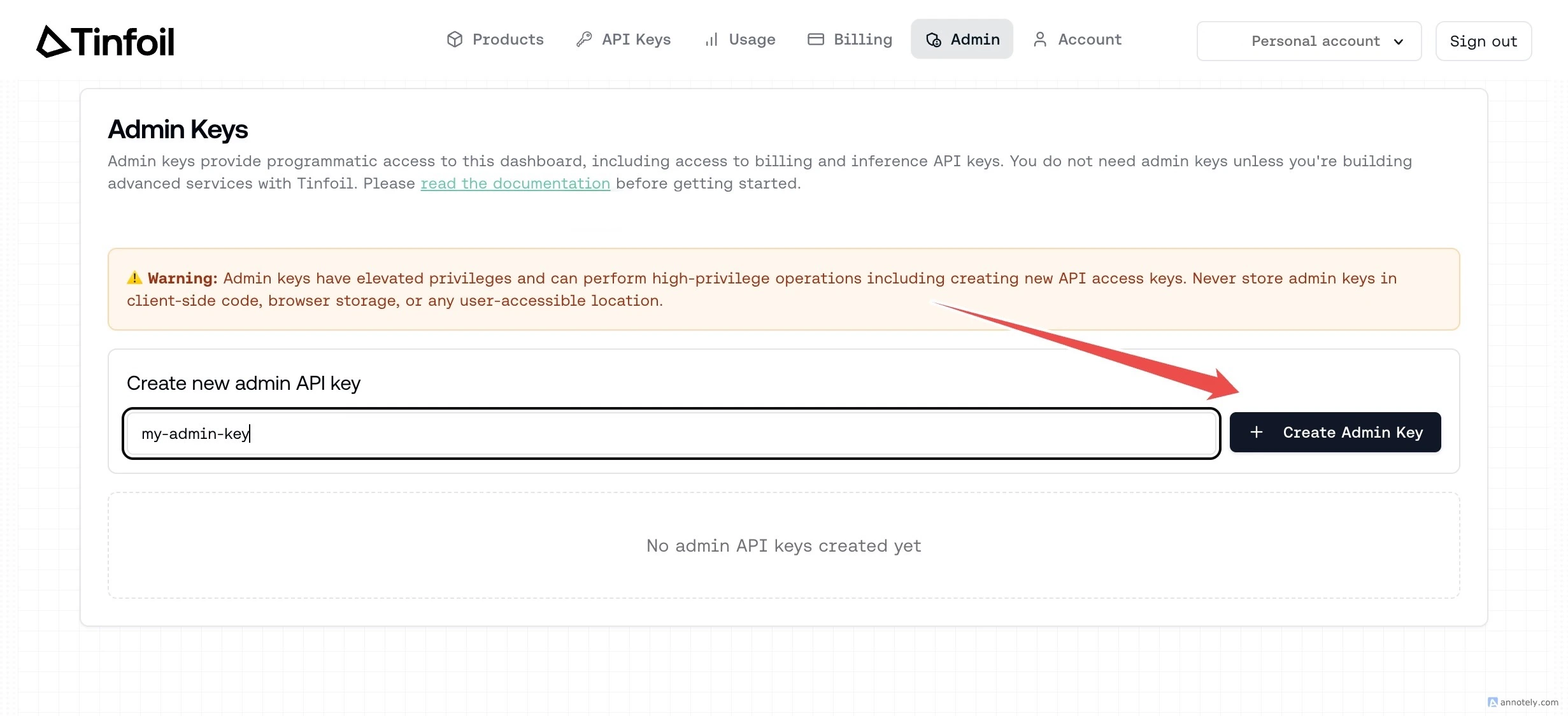This screenshot has width=1568, height=716.
Task: Click the Admin Keys heading
Action: pos(178,129)
